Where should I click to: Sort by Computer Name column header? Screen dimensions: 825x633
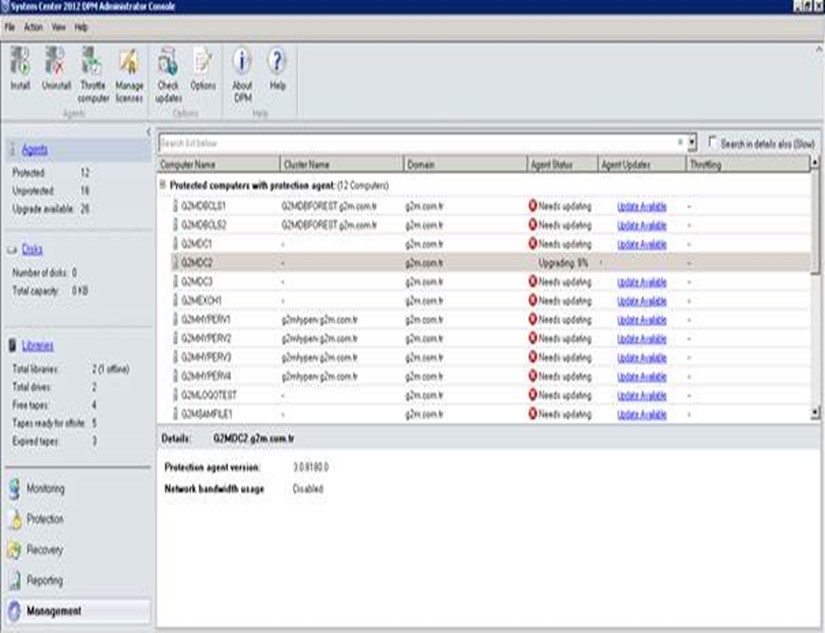pyautogui.click(x=218, y=164)
